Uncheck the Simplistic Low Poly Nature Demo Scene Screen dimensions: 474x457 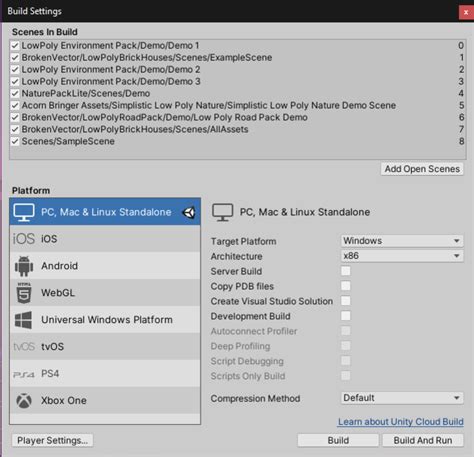pos(15,105)
